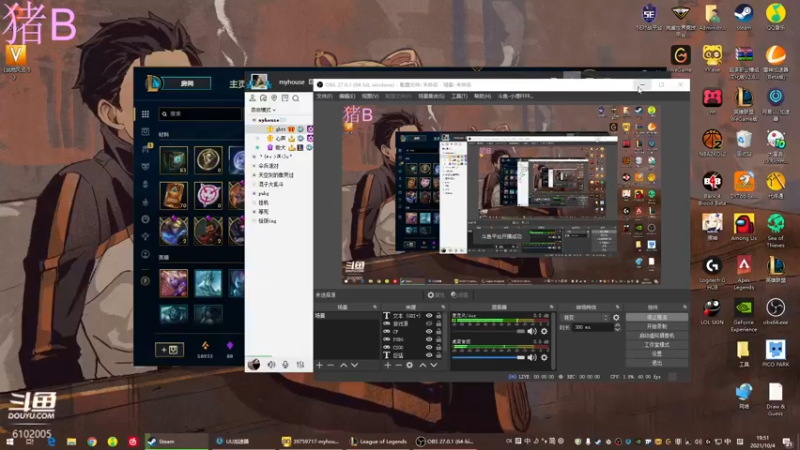Expand the 等死 channel in voice chat
The image size is (800, 450).
(x=254, y=212)
